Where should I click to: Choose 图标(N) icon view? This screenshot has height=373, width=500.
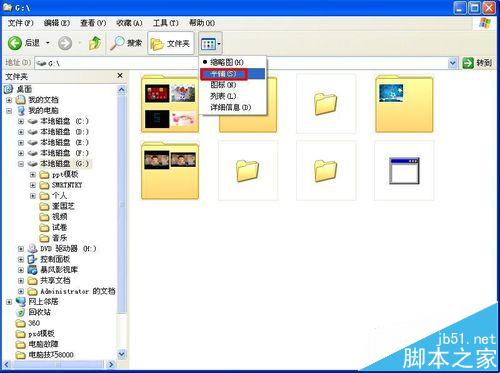pyautogui.click(x=232, y=85)
